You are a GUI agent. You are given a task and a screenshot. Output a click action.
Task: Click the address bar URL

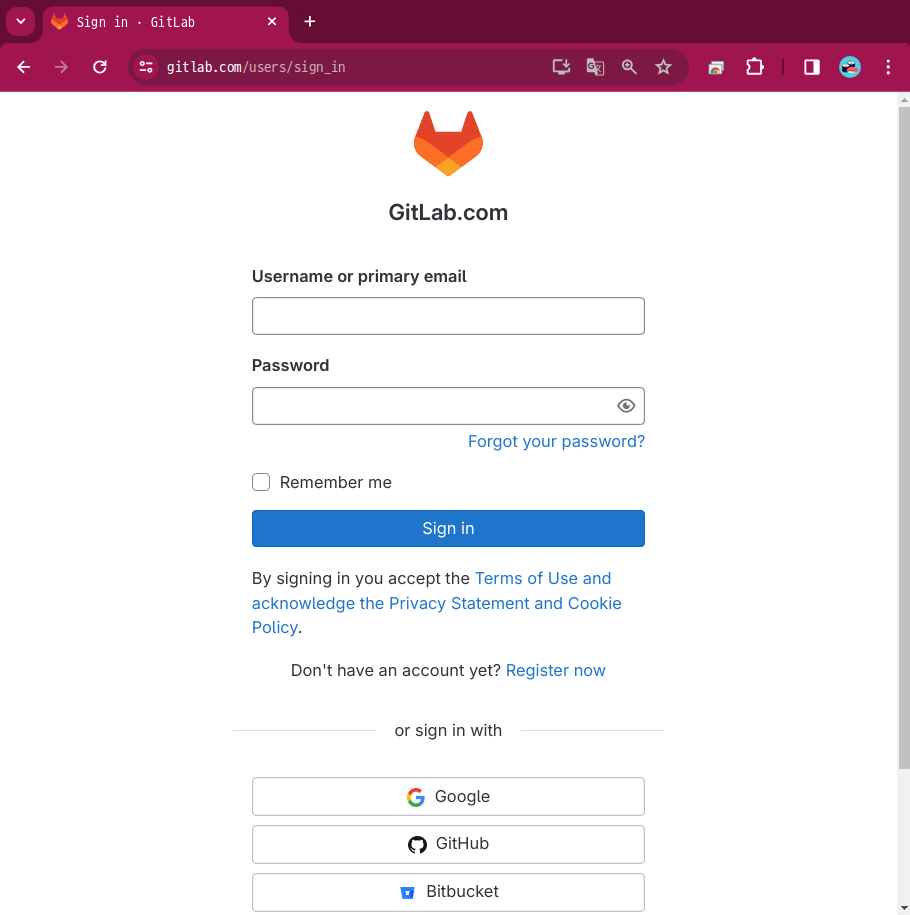click(x=256, y=67)
